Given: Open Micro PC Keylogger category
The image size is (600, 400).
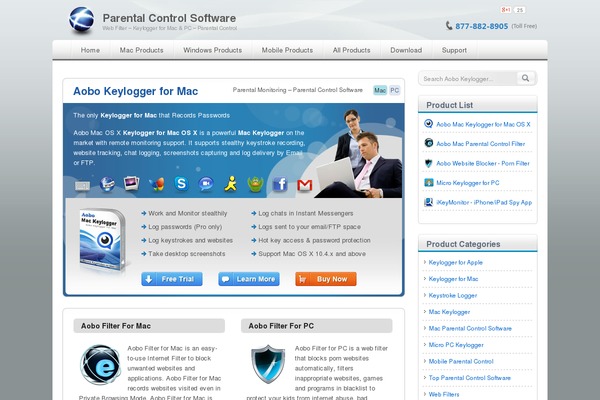Looking at the screenshot, I should (456, 345).
